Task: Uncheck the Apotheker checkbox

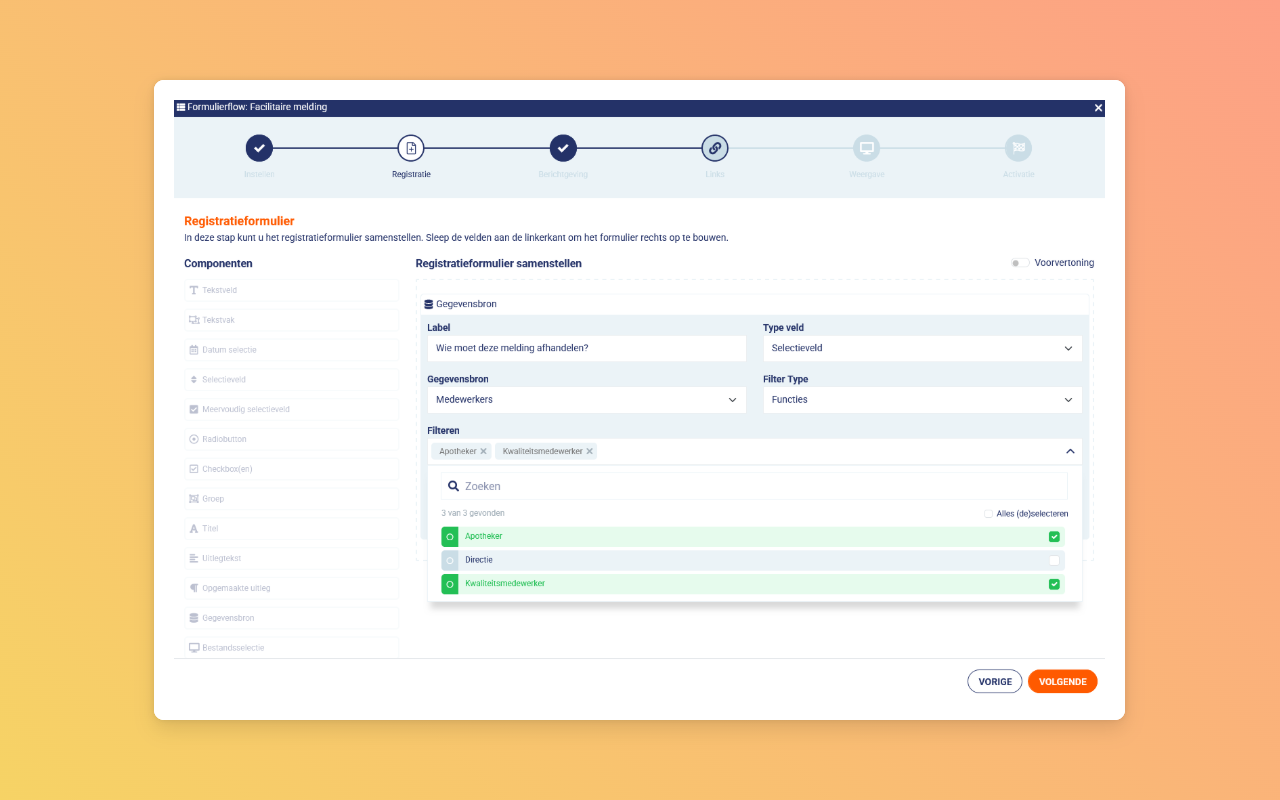Action: click(1054, 537)
